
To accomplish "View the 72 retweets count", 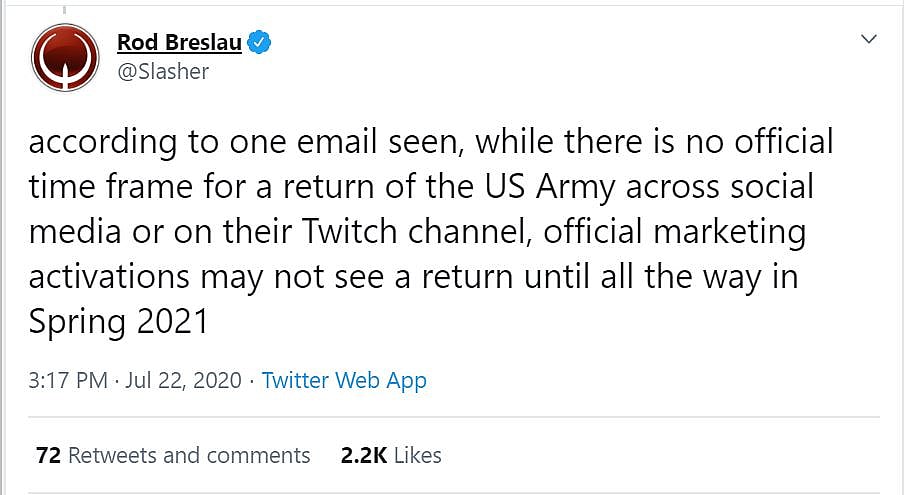I will click(x=48, y=455).
